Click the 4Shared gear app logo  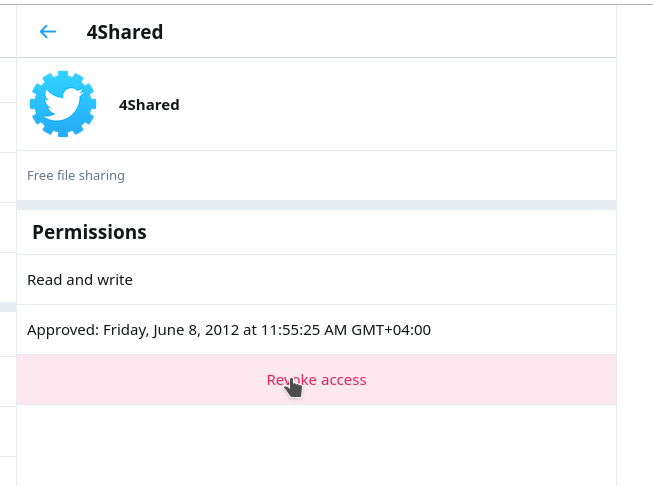63,104
